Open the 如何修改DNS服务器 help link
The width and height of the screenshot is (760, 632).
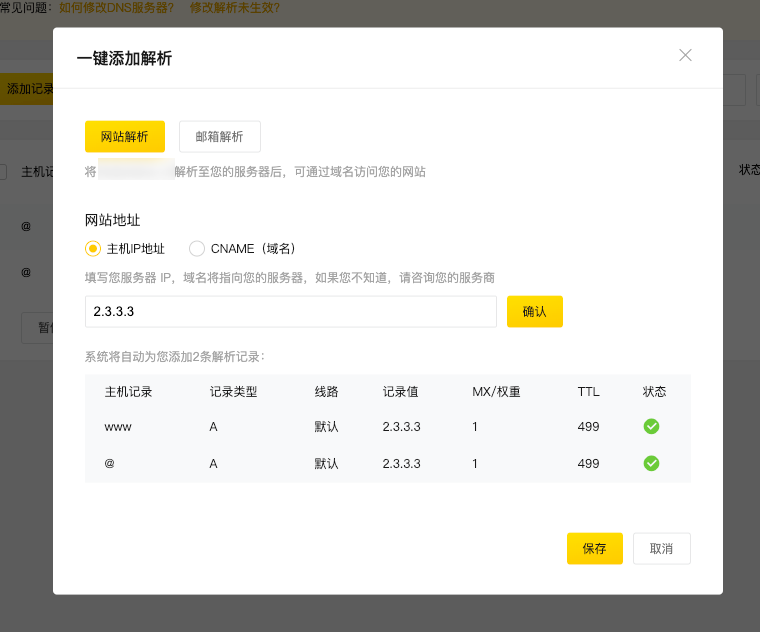pyautogui.click(x=116, y=8)
